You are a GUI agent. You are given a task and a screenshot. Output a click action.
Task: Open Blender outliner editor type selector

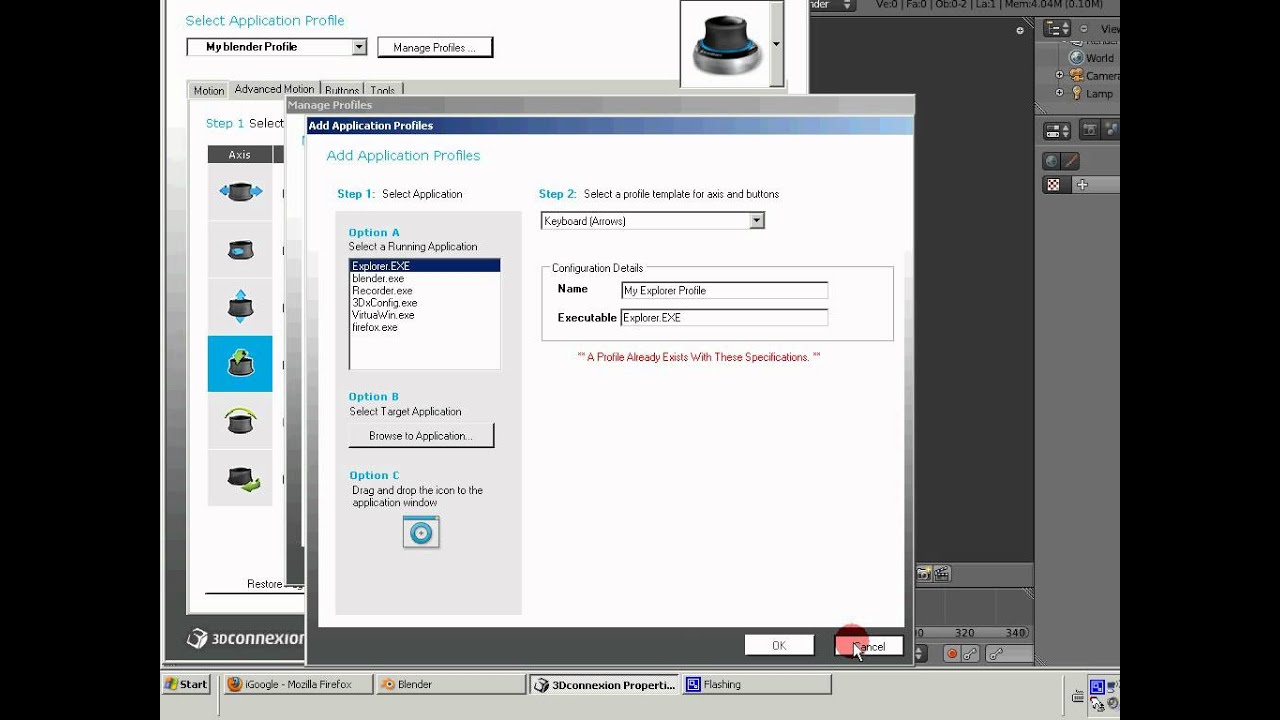pyautogui.click(x=1057, y=29)
